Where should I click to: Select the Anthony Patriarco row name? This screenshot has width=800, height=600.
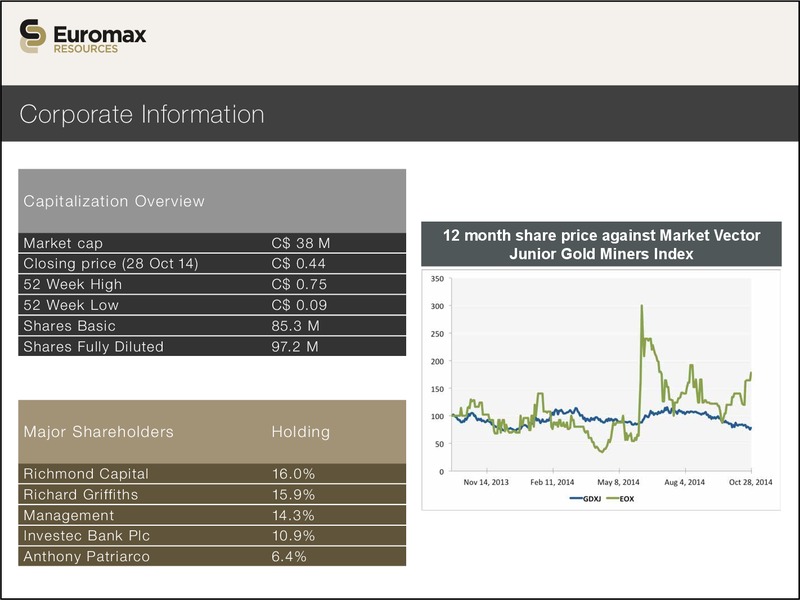[87, 557]
